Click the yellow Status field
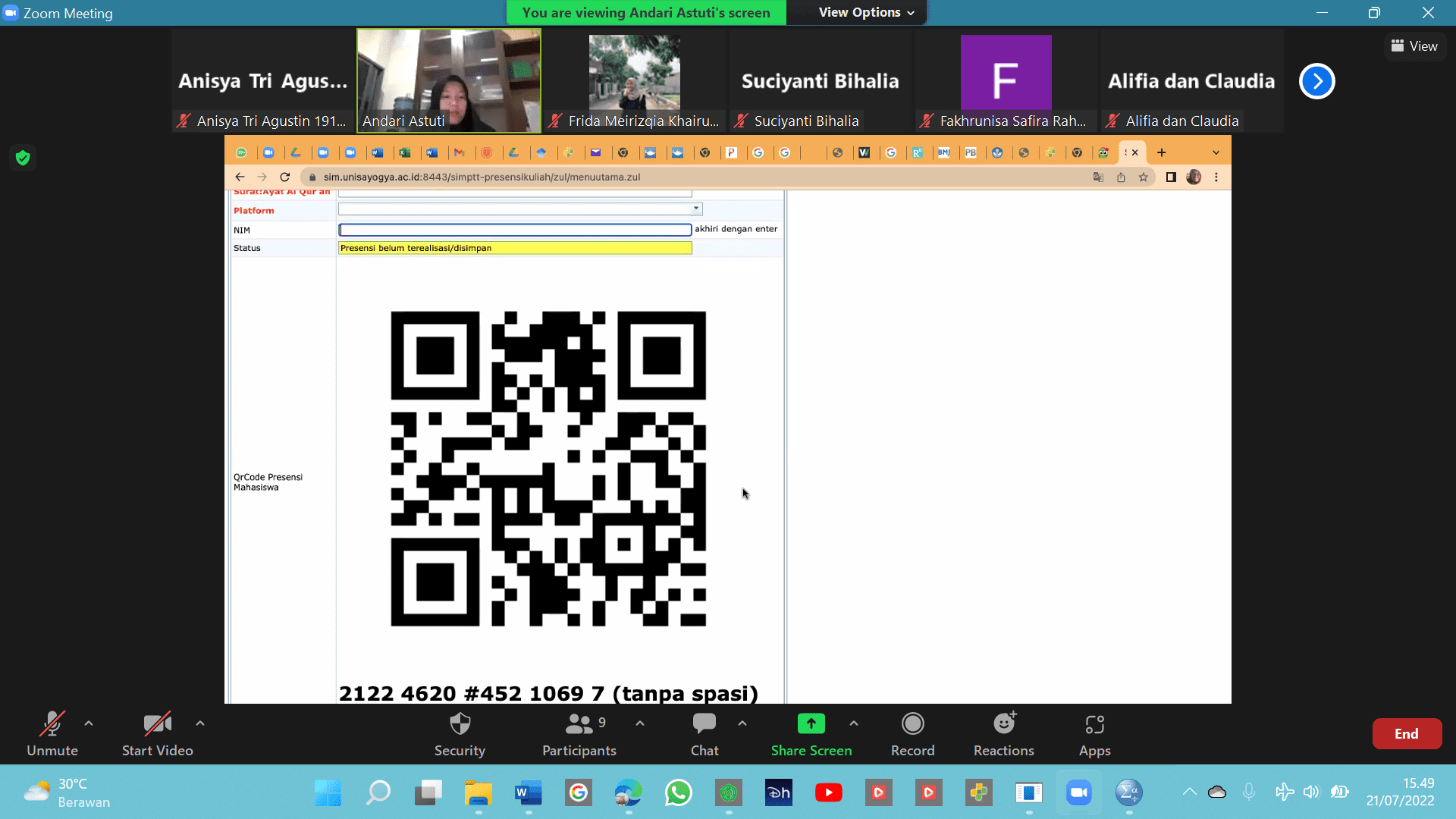1456x819 pixels. click(x=515, y=248)
